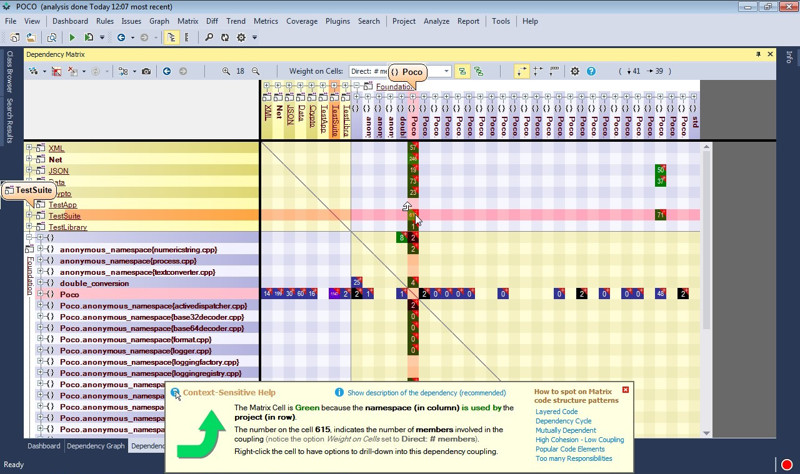Screen dimensions: 800x474
Task: Toggle the unbound rows and columns arrows icon
Action: click(x=538, y=71)
